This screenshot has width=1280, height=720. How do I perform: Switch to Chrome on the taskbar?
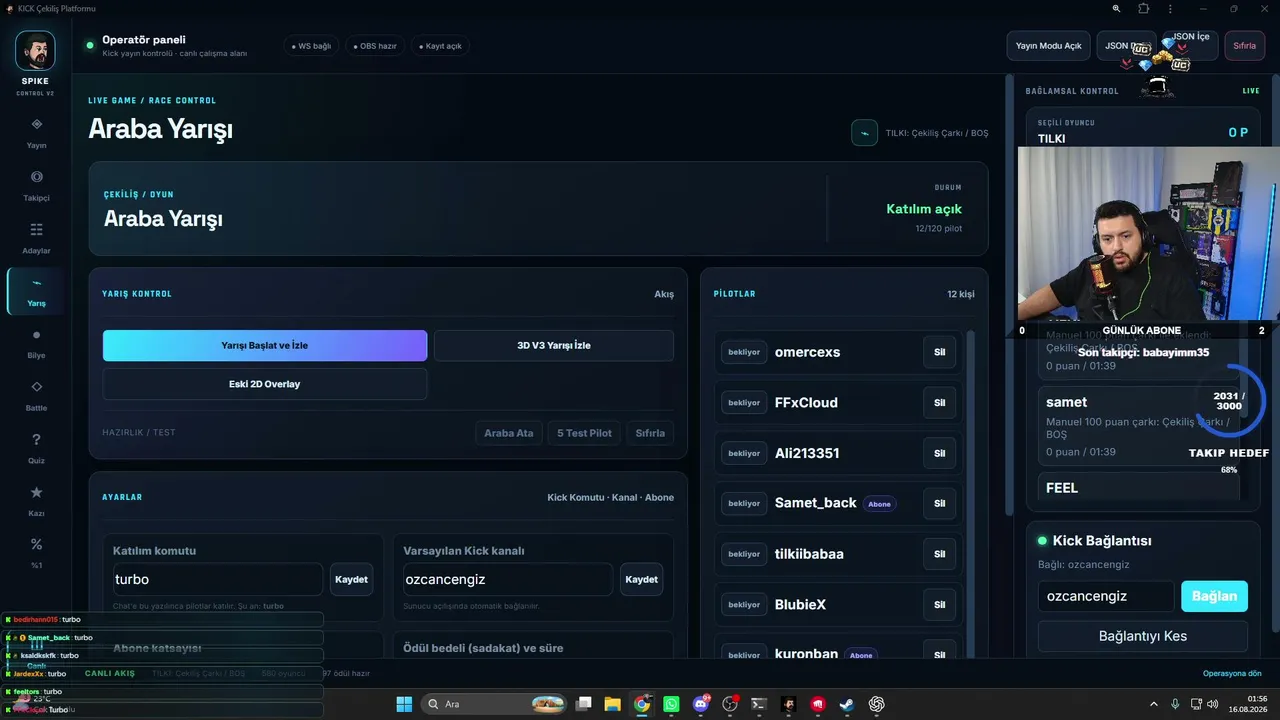click(642, 704)
